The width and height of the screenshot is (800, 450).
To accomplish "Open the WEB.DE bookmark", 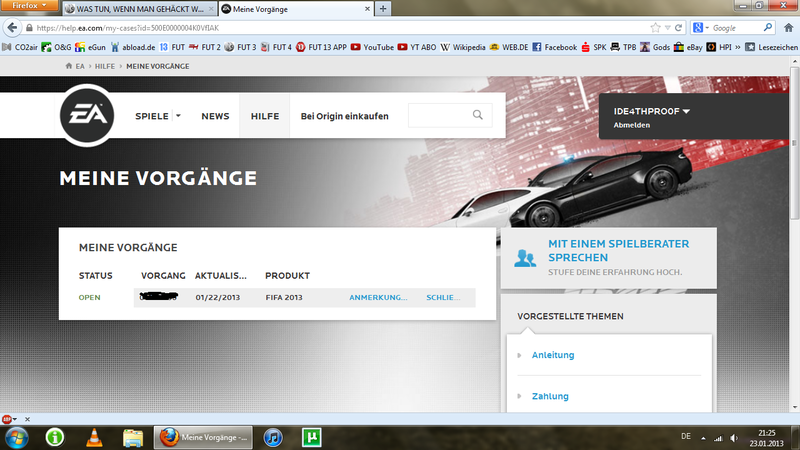I will [509, 47].
